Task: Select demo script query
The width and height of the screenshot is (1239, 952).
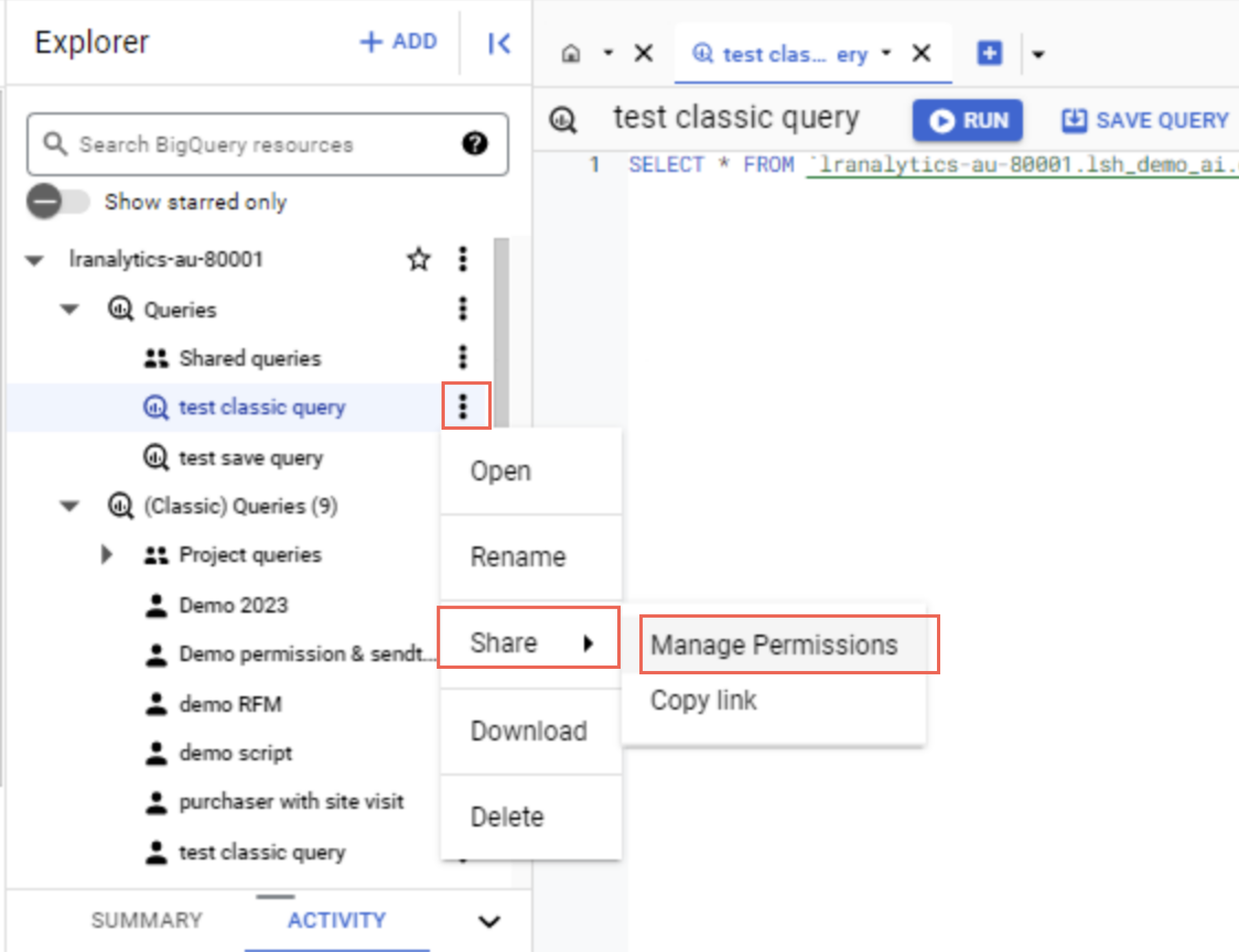Action: (x=236, y=753)
